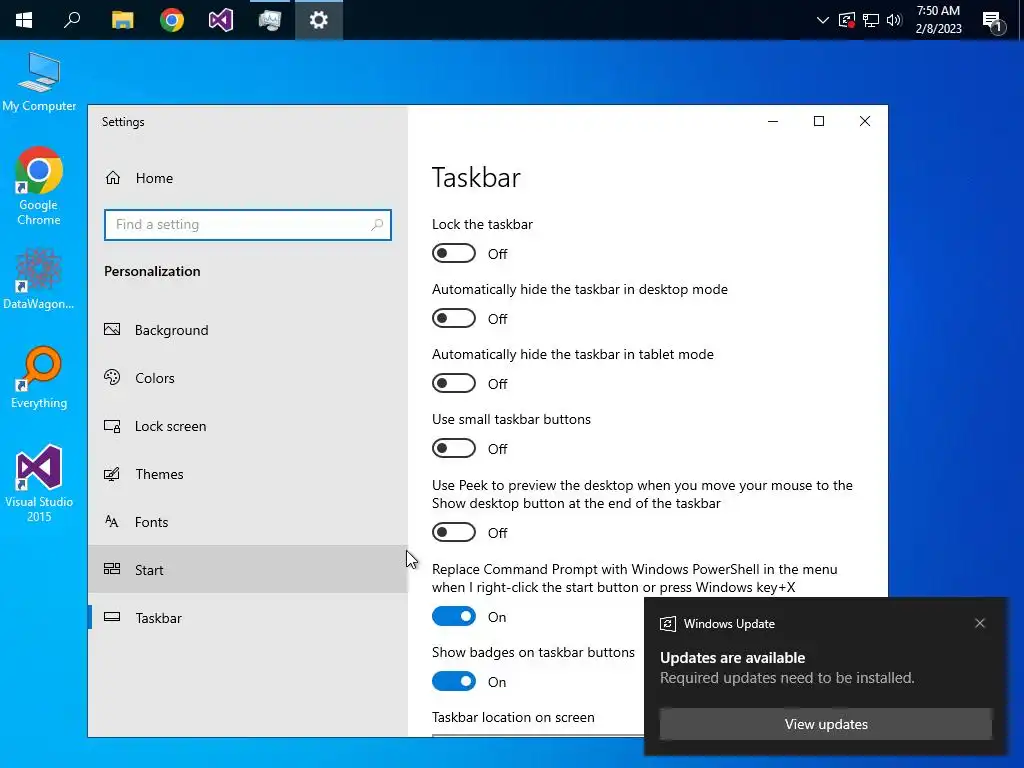Click the monitor app icon on taskbar
This screenshot has width=1024, height=768.
pos(270,20)
